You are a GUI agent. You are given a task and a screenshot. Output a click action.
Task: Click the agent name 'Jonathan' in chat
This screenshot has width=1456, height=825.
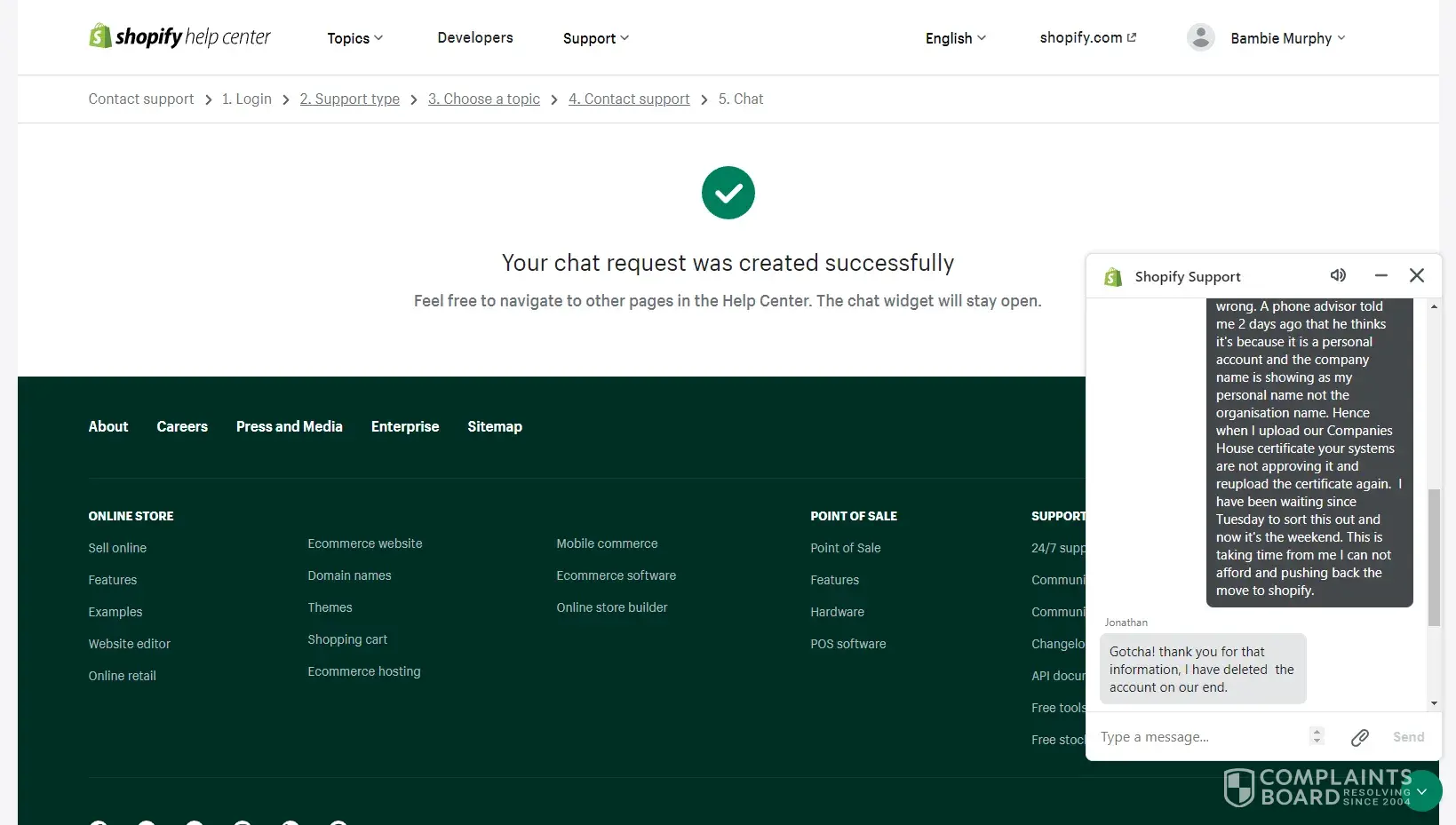tap(1126, 623)
